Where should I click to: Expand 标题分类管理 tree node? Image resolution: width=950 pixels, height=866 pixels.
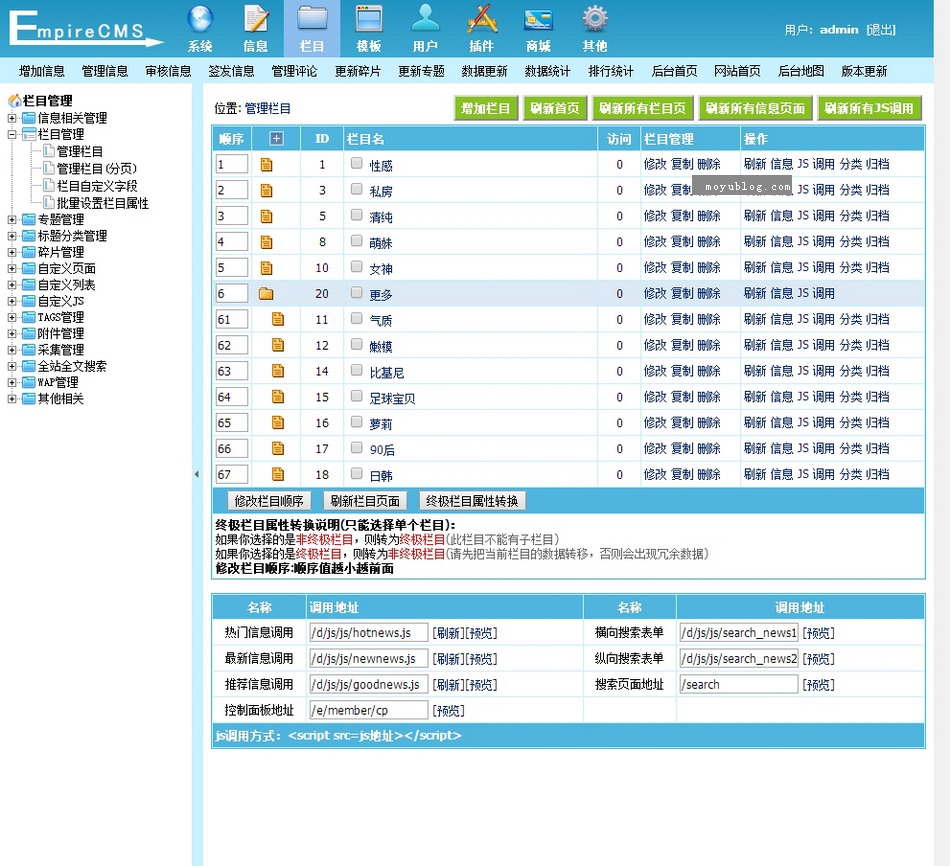(x=12, y=236)
